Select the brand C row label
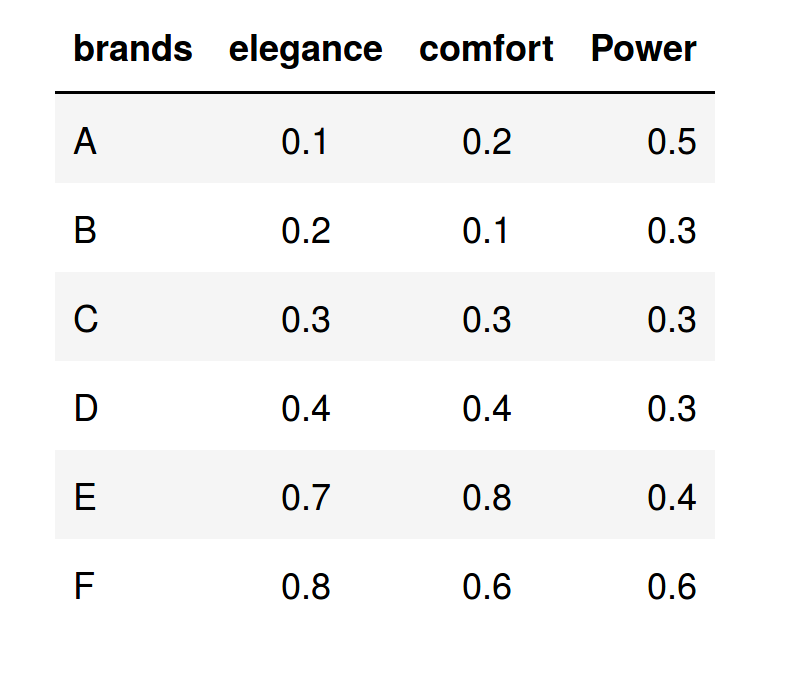This screenshot has height=684, width=790. pos(85,320)
